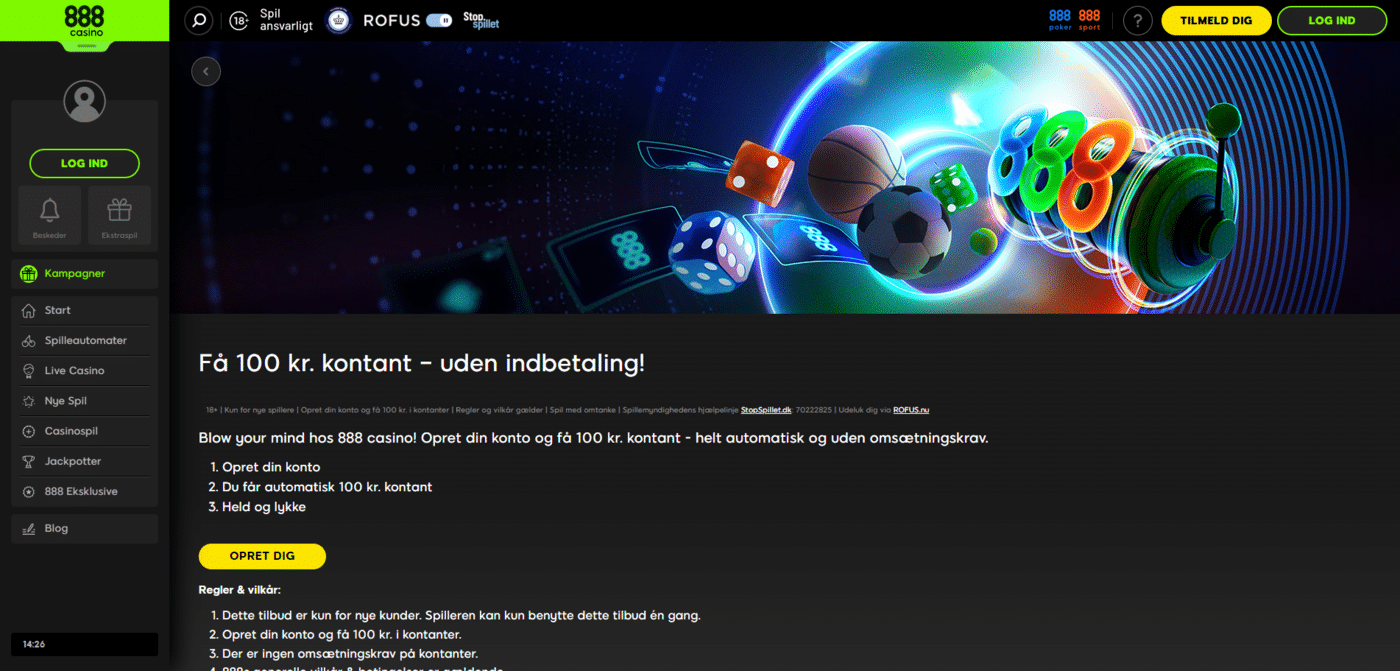Open Ekstraspil gift icon
The image size is (1400, 671).
[x=119, y=216]
